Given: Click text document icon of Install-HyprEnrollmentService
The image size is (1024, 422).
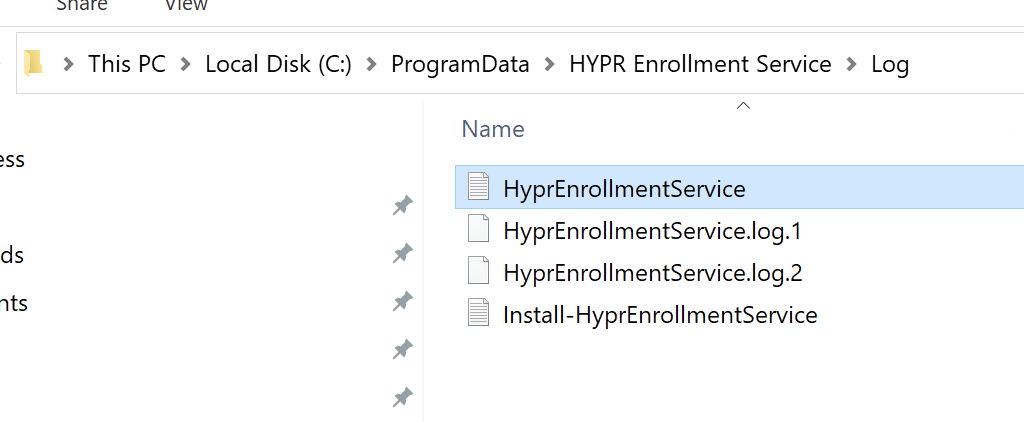Looking at the screenshot, I should point(479,312).
